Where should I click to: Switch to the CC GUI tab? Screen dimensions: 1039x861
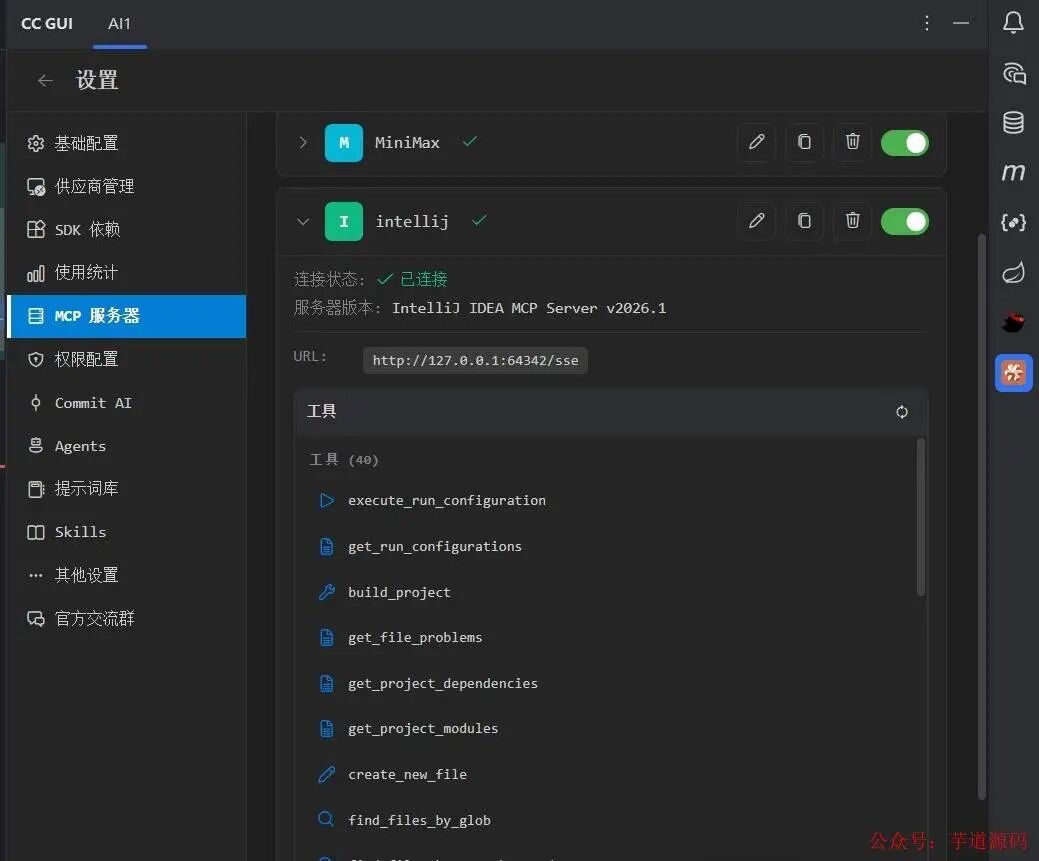coord(46,24)
